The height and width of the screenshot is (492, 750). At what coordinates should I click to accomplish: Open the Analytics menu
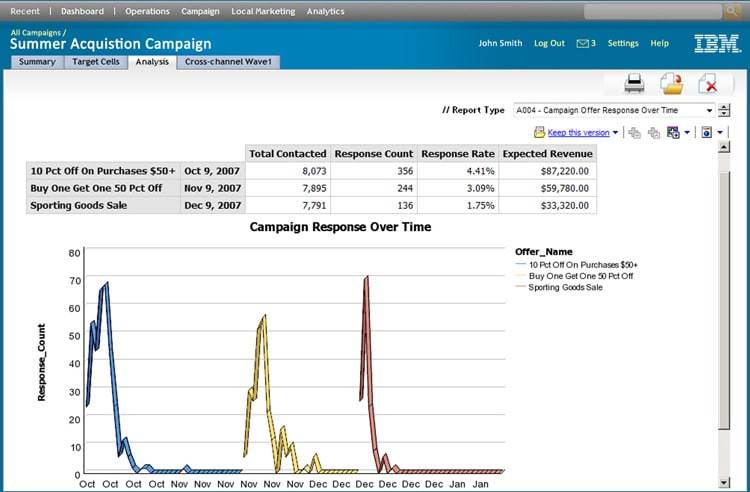click(x=325, y=12)
